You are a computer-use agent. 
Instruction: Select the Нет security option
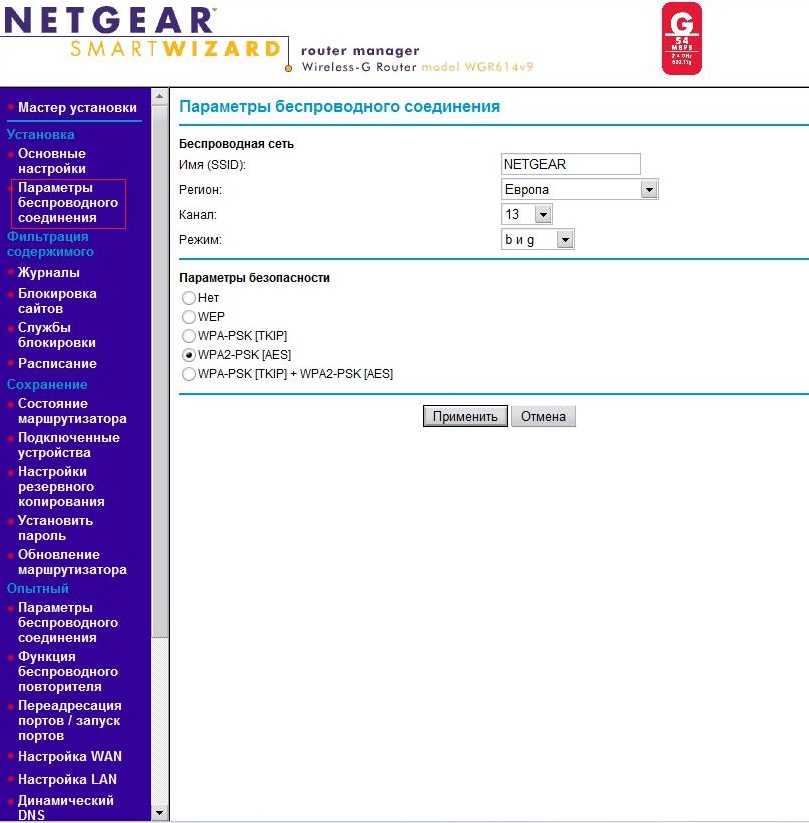pyautogui.click(x=189, y=298)
